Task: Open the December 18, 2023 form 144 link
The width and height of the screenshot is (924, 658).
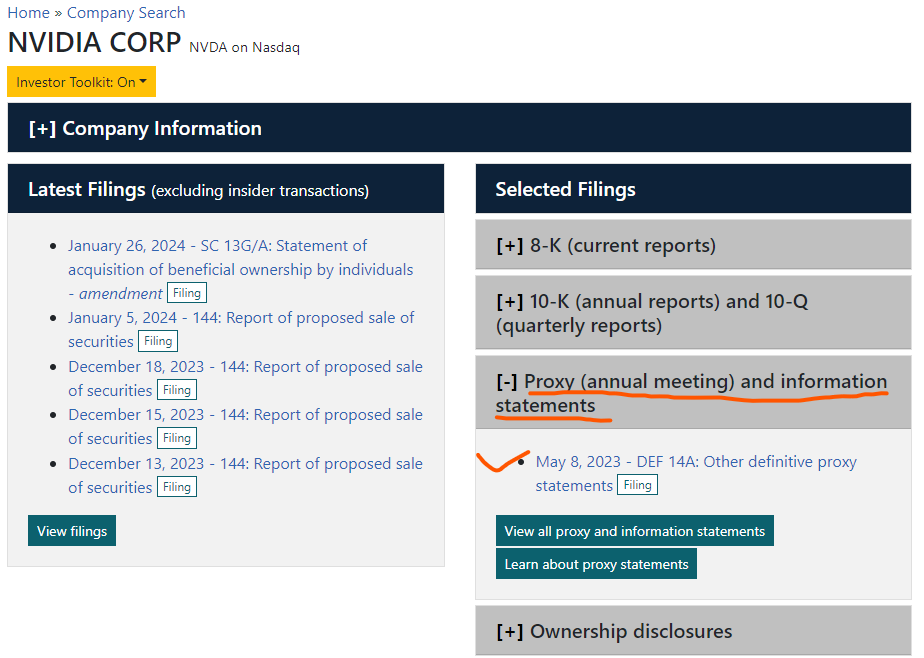Action: [x=245, y=378]
